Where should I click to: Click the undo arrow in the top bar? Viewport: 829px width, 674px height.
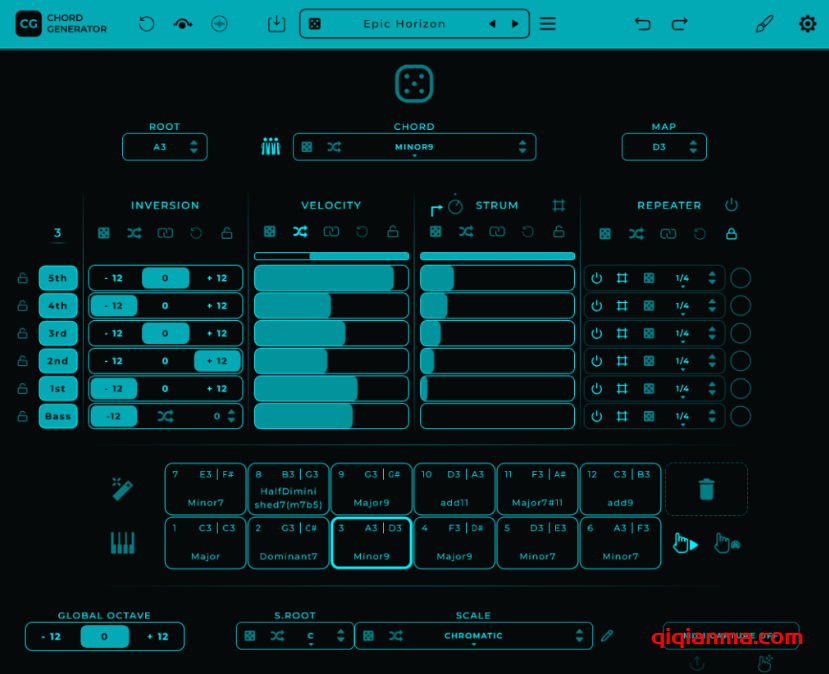coord(643,23)
